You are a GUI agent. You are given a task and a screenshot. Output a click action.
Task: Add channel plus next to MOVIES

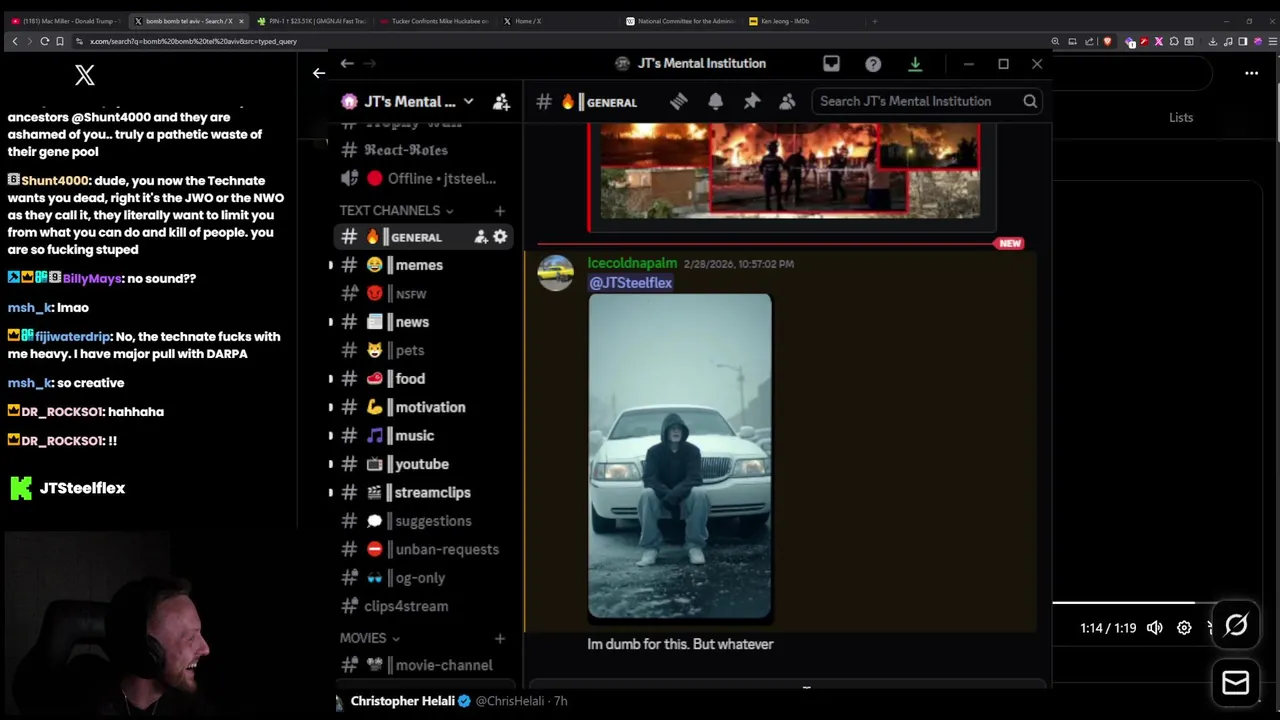(499, 638)
